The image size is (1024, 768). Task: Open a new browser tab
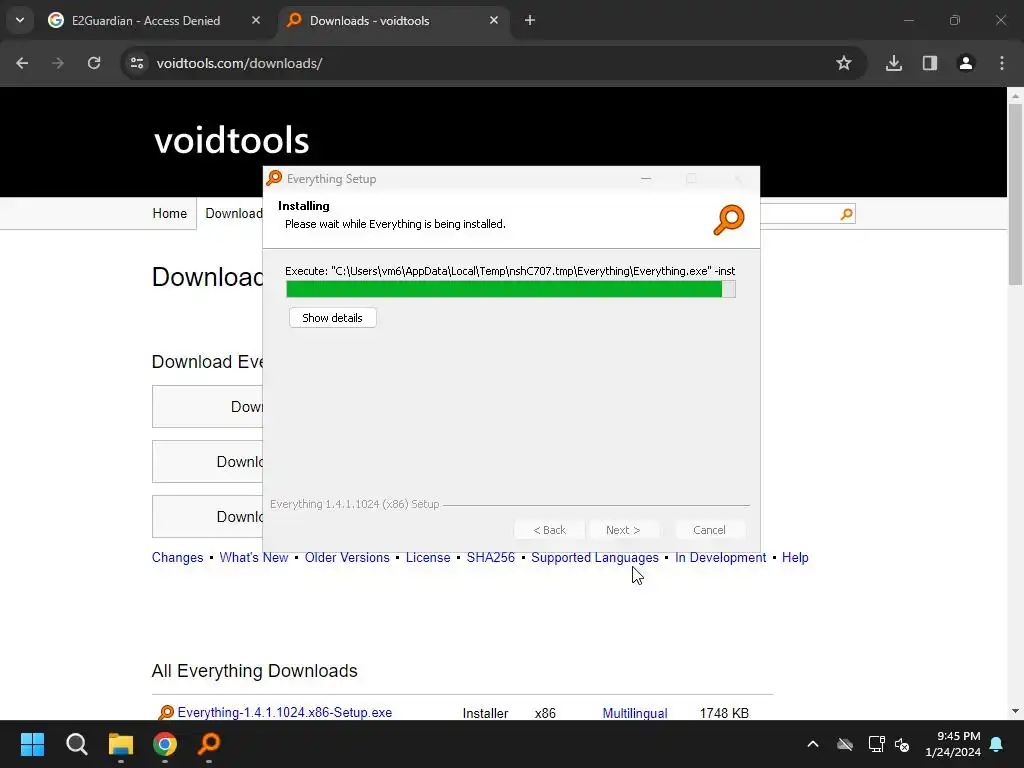click(530, 20)
